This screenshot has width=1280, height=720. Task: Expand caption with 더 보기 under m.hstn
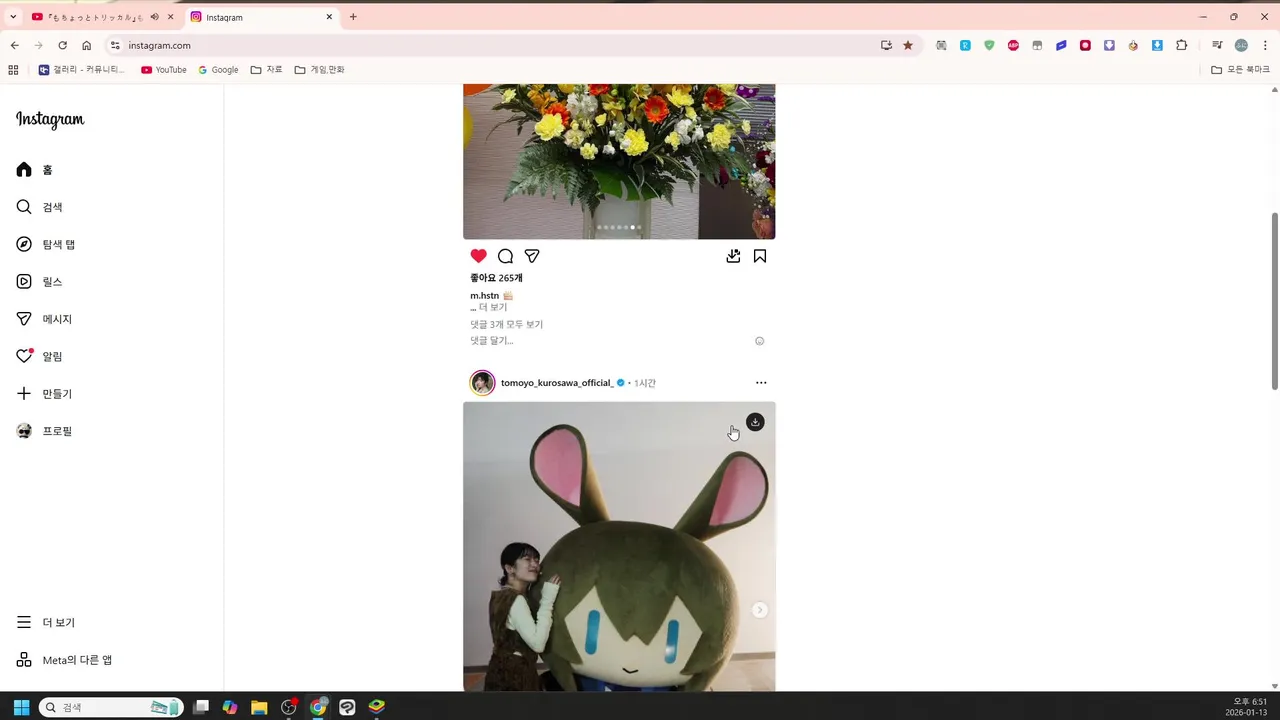click(x=493, y=308)
